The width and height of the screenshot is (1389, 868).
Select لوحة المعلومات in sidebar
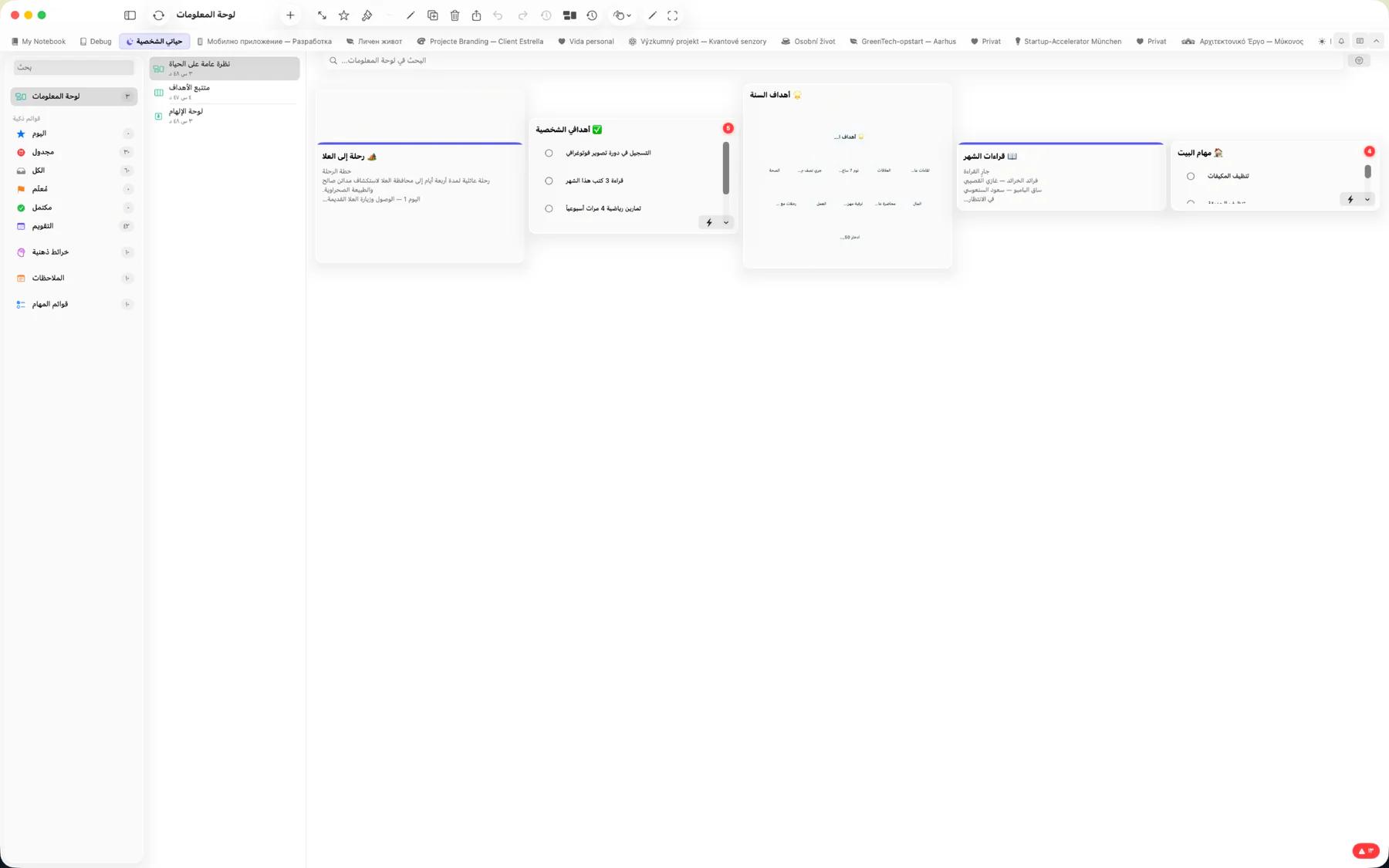(x=74, y=96)
